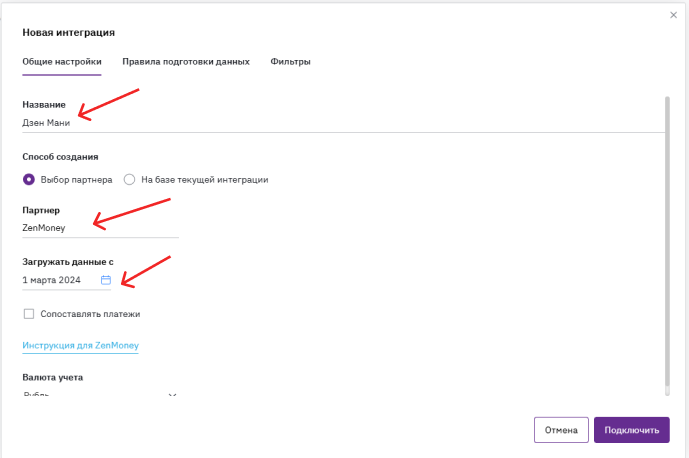Open the Партнер ZenMoney dropdown
Screen dimensions: 689x458
pos(100,228)
